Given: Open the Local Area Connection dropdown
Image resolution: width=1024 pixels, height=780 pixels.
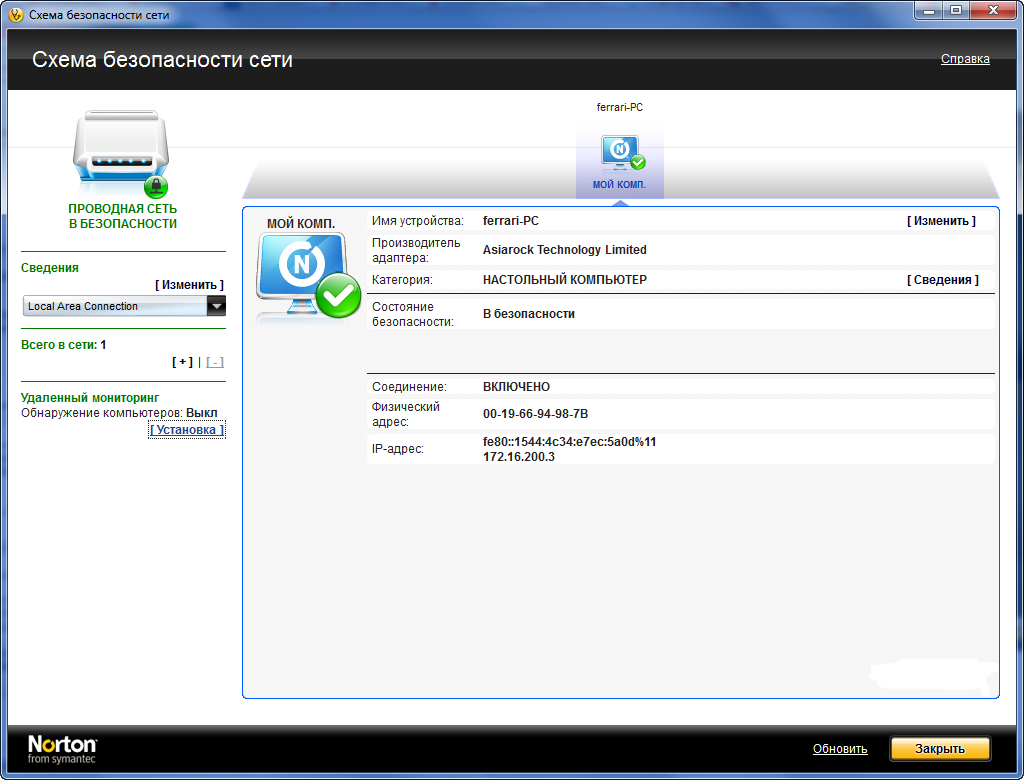Looking at the screenshot, I should (x=216, y=306).
